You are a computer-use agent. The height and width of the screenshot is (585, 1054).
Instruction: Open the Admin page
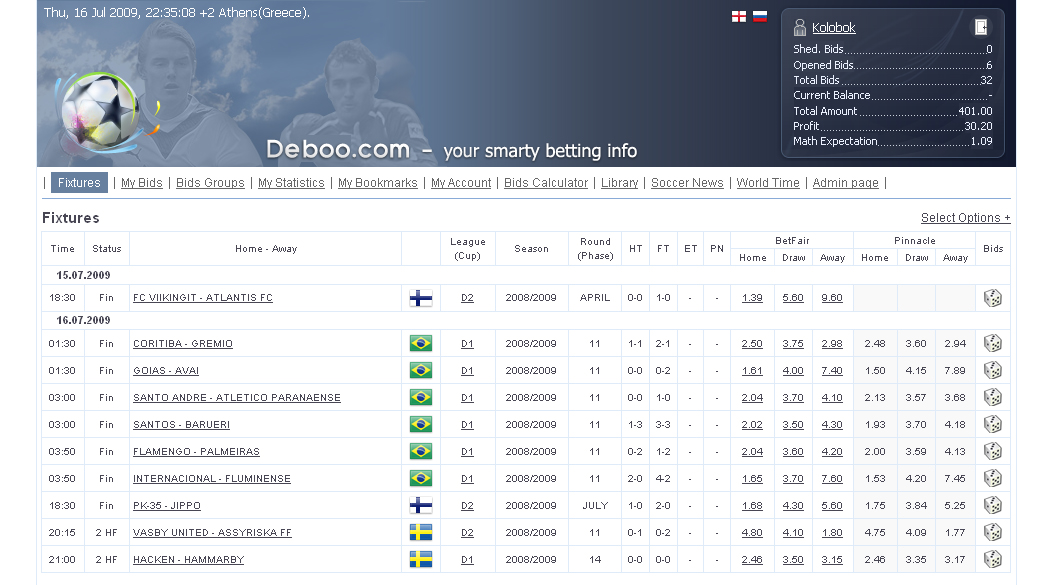(x=846, y=183)
